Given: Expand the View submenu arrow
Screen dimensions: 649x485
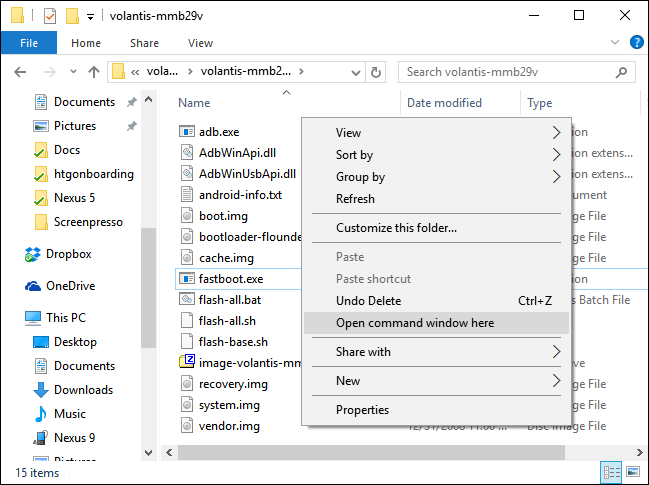Looking at the screenshot, I should coord(557,132).
